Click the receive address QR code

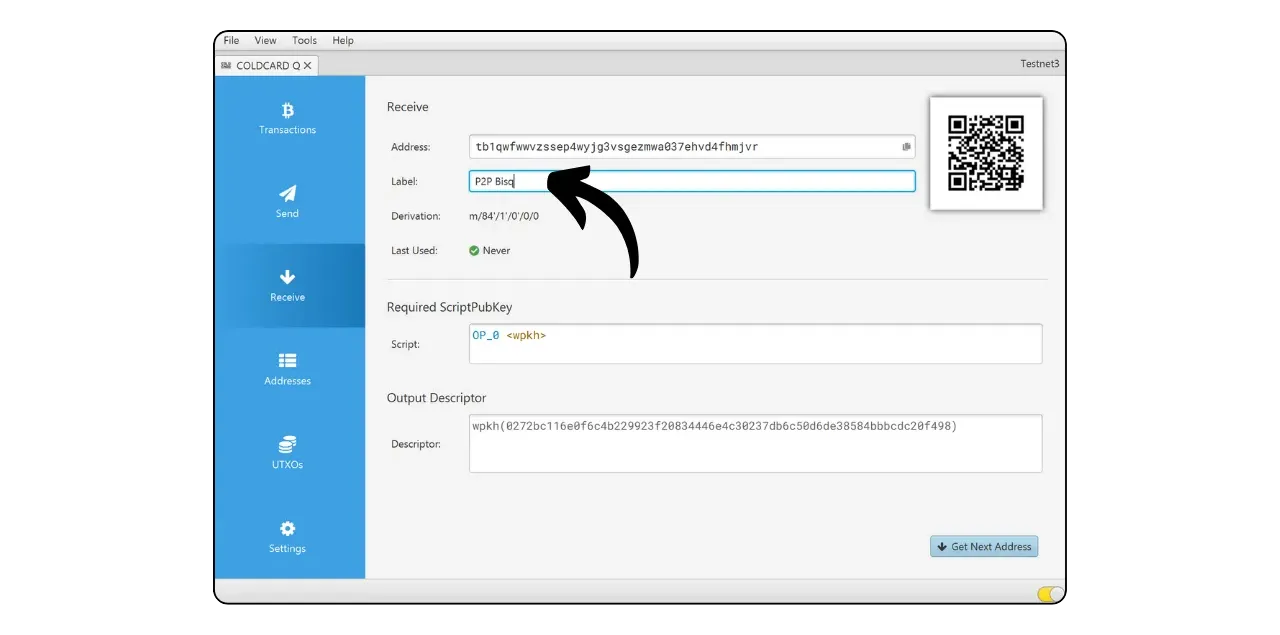[x=986, y=153]
